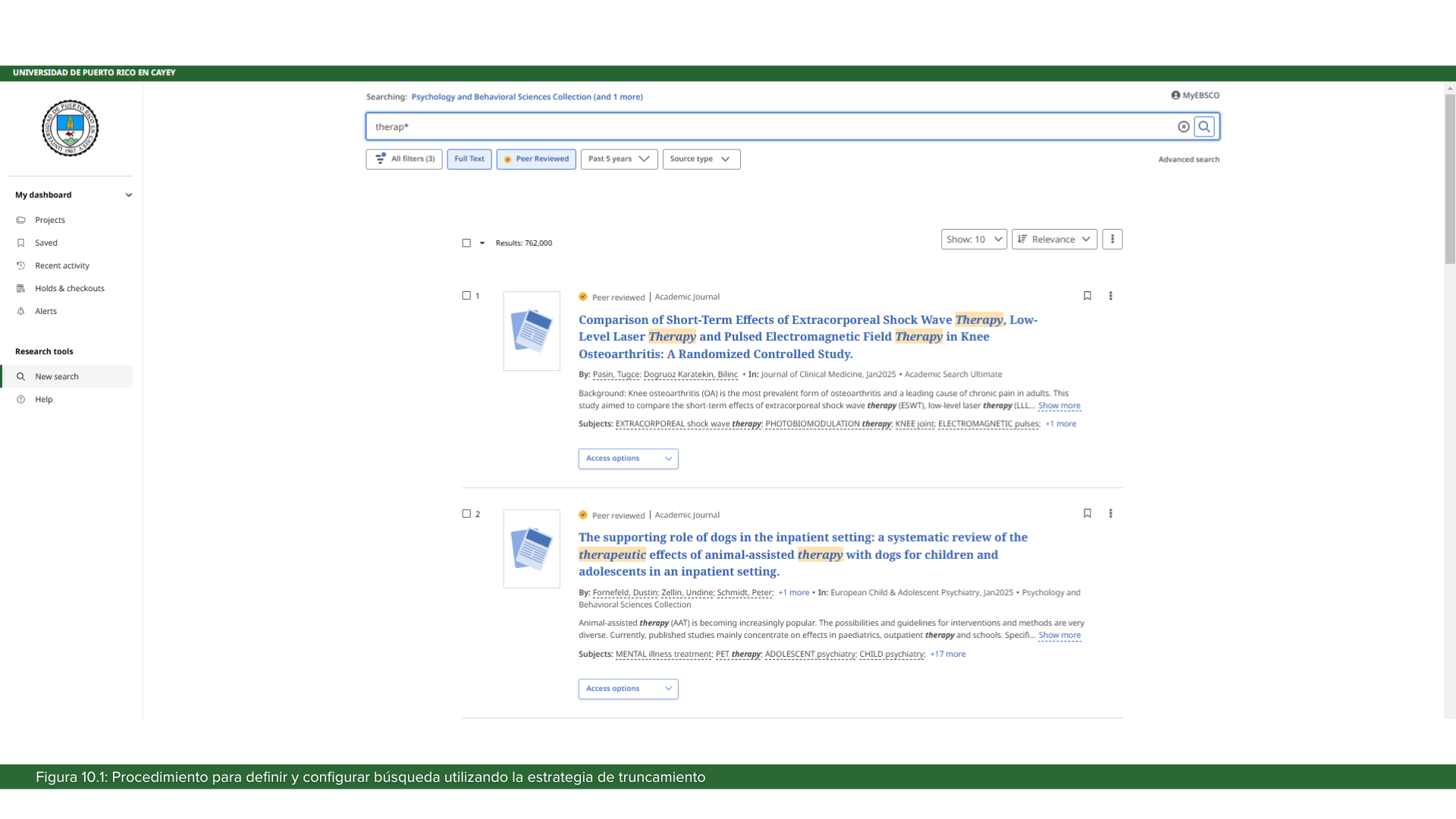The image size is (1456, 819).
Task: Toggle the Peer Reviewed filter
Action: point(535,158)
